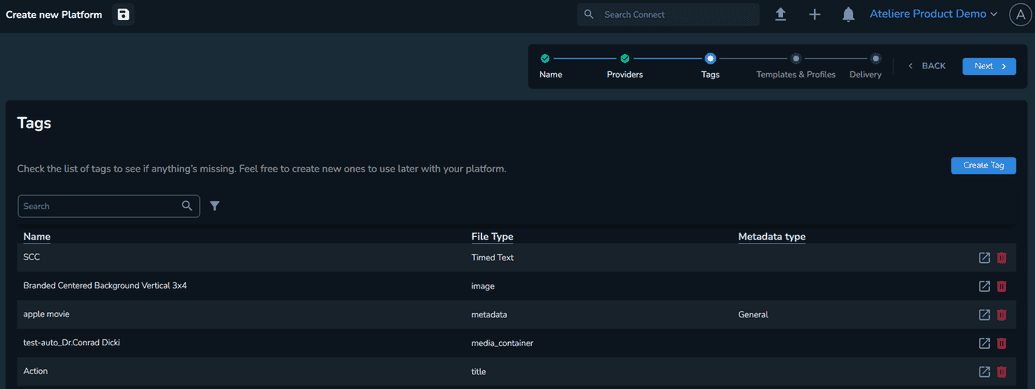Image resolution: width=1035 pixels, height=389 pixels.
Task: Go to the Providers step
Action: (x=624, y=67)
